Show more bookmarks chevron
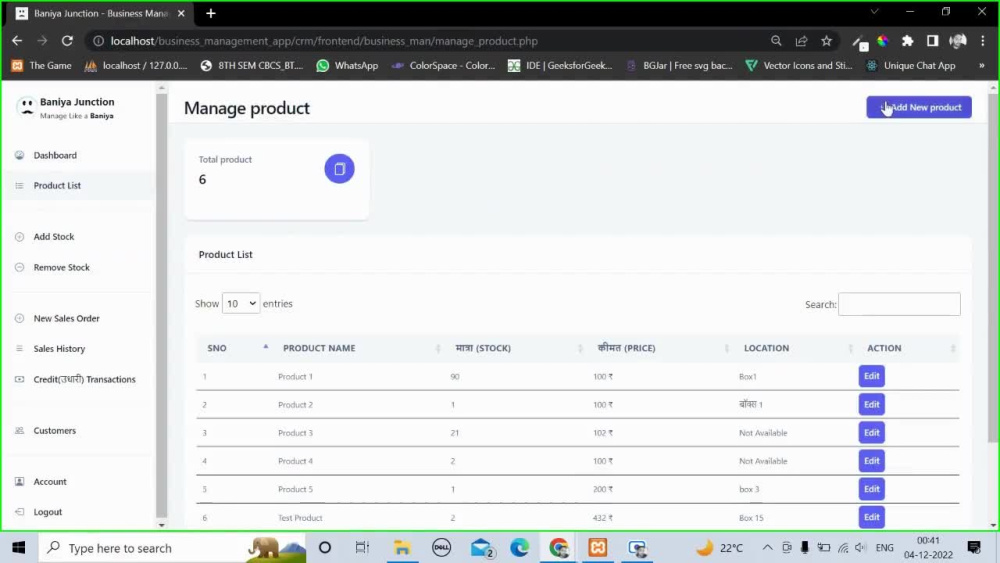Image resolution: width=1000 pixels, height=563 pixels. (982, 66)
